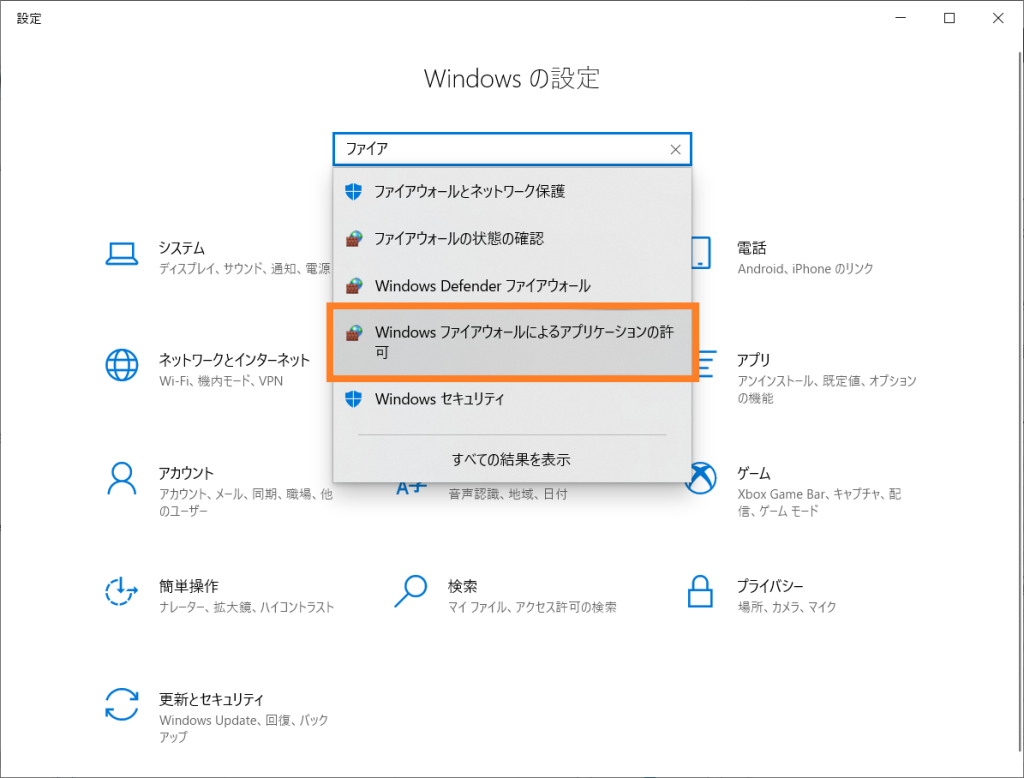1024x778 pixels.
Task: Click the text Wi-Fi、機内モード、VPN
Action: tap(221, 381)
